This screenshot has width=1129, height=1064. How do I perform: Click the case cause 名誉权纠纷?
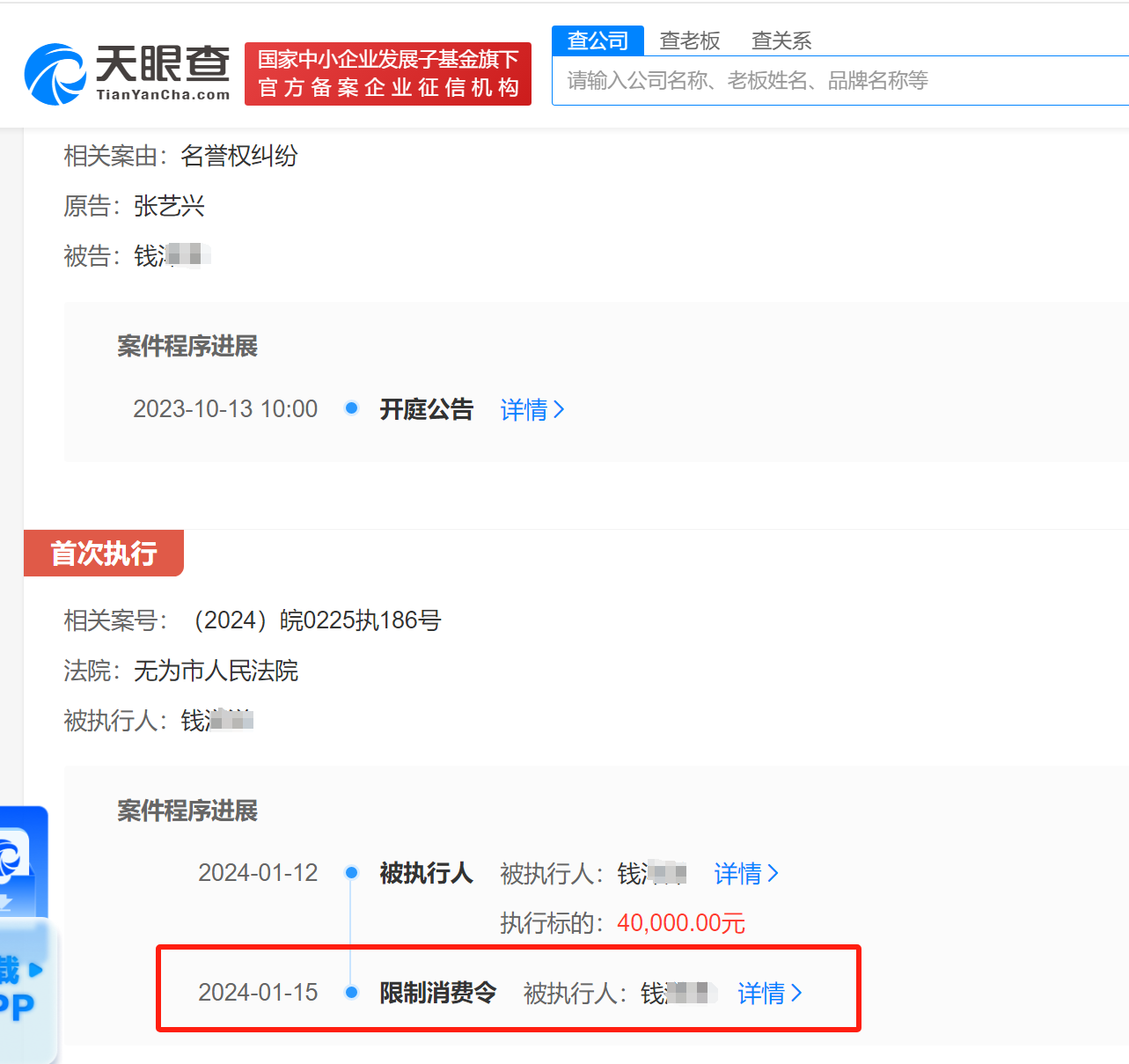coord(239,156)
